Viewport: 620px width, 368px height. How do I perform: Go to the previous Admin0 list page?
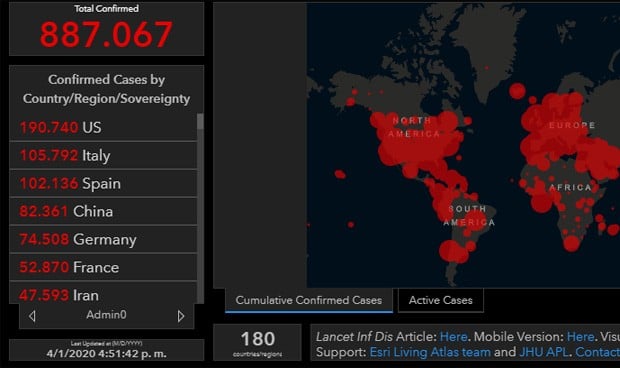(32, 316)
